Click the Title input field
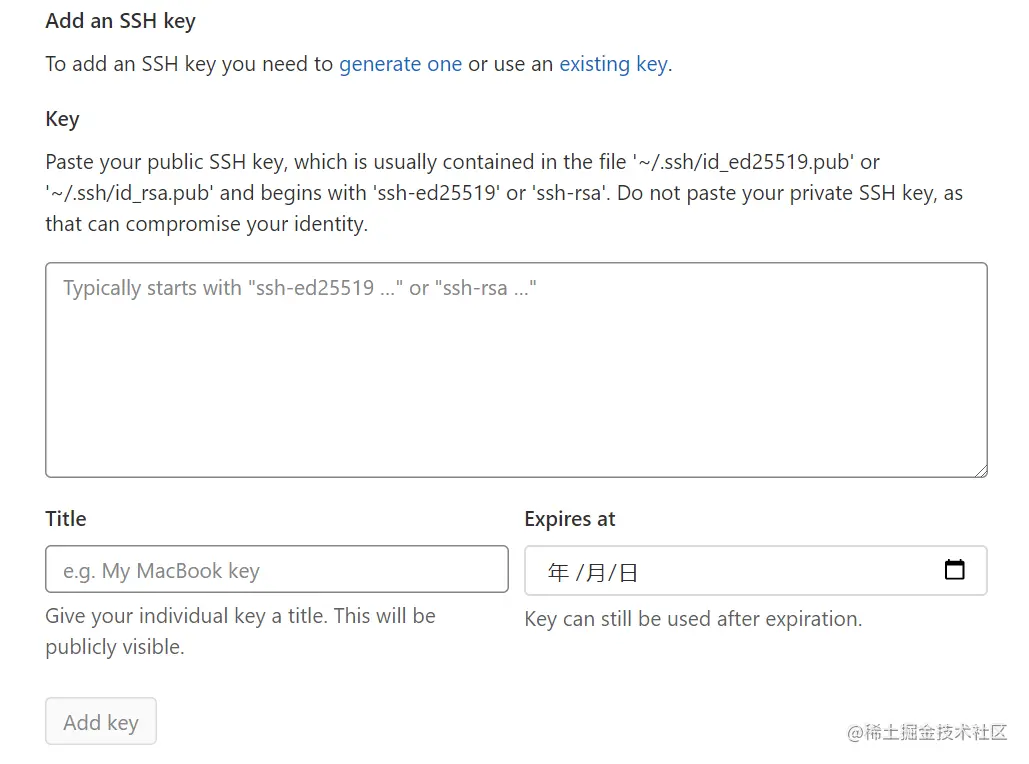 point(277,570)
